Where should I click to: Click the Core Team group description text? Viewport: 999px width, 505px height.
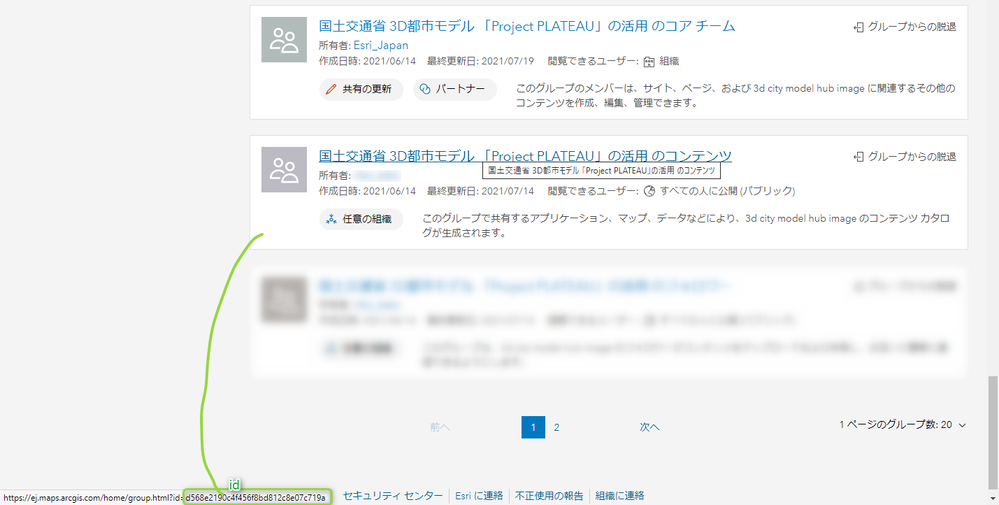pos(735,96)
